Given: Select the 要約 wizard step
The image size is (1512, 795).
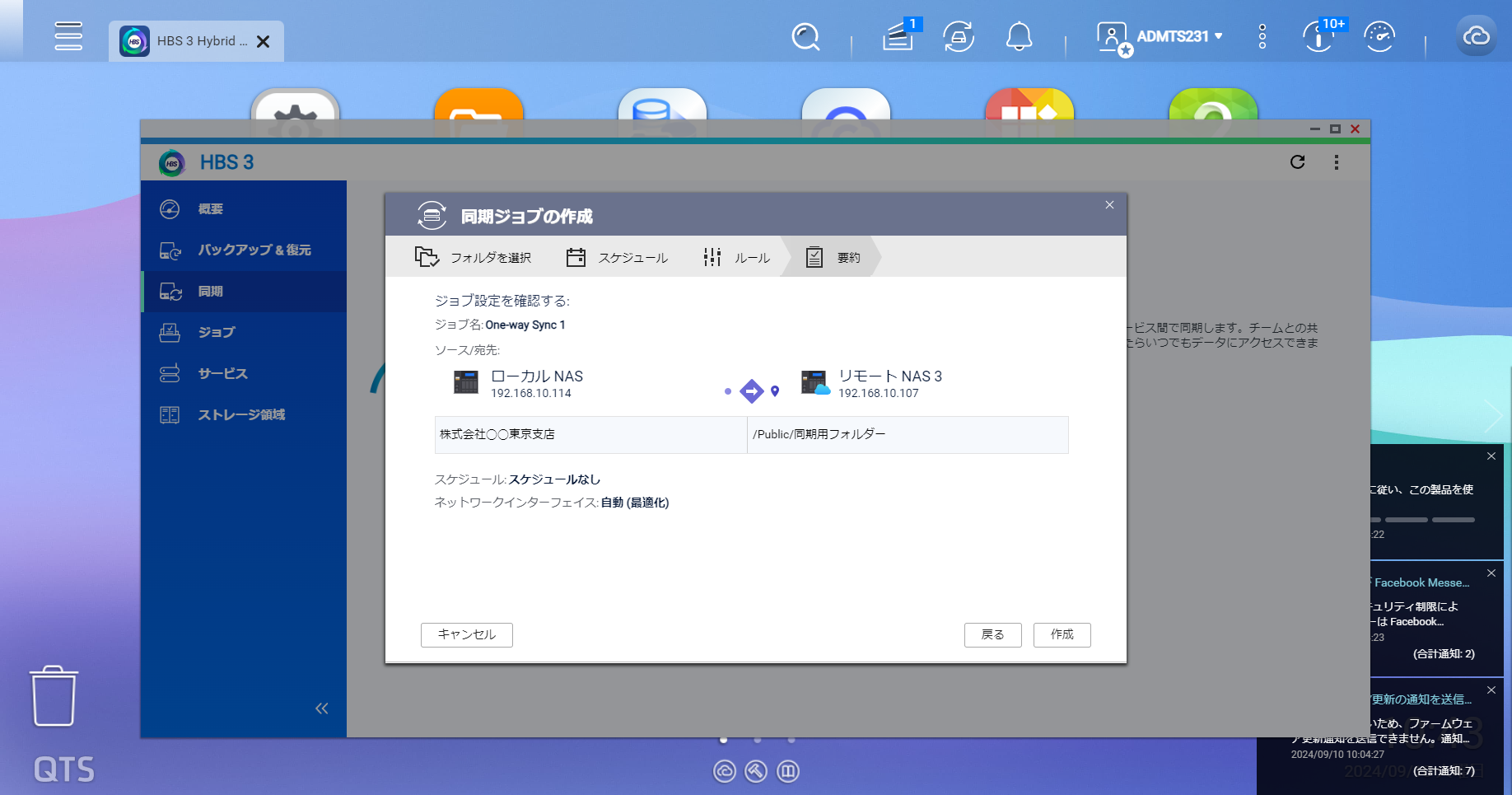Looking at the screenshot, I should tap(833, 258).
